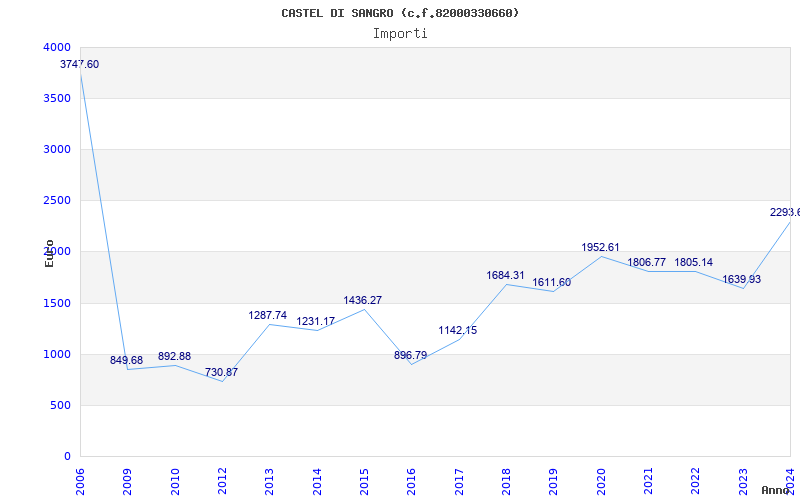Click data label 1436.27
The image size is (800, 500).
[x=363, y=300]
